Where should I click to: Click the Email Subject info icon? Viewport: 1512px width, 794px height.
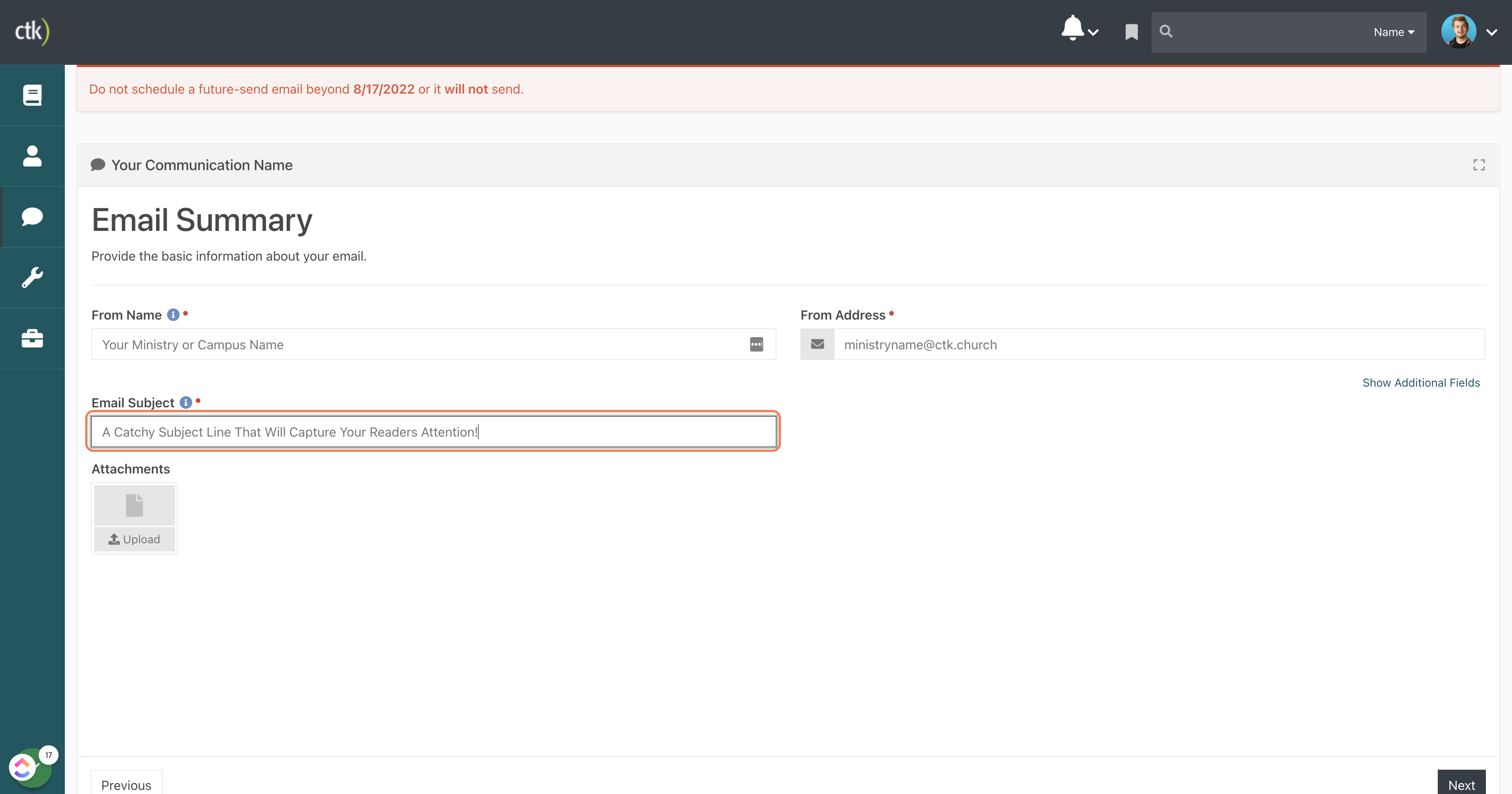(x=185, y=403)
